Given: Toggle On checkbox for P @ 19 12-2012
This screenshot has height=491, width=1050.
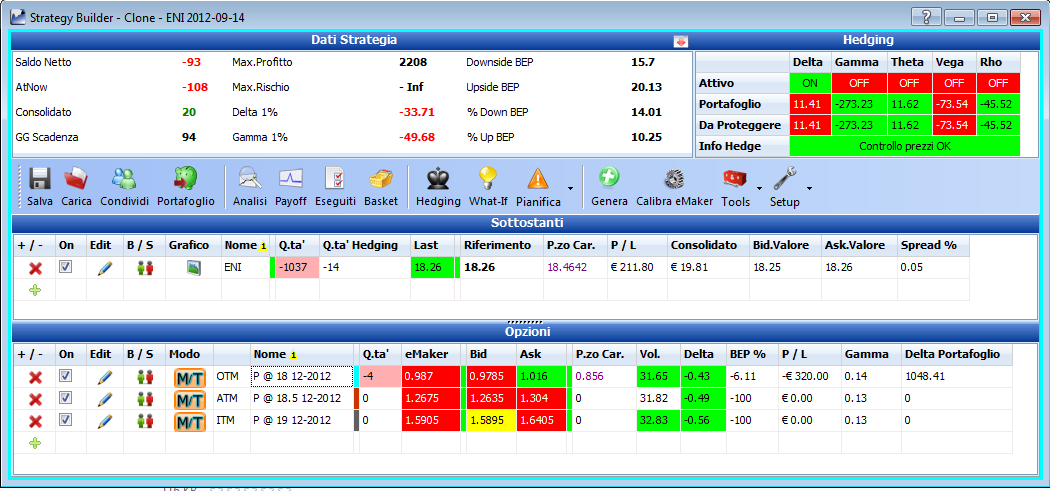Looking at the screenshot, I should (x=66, y=421).
